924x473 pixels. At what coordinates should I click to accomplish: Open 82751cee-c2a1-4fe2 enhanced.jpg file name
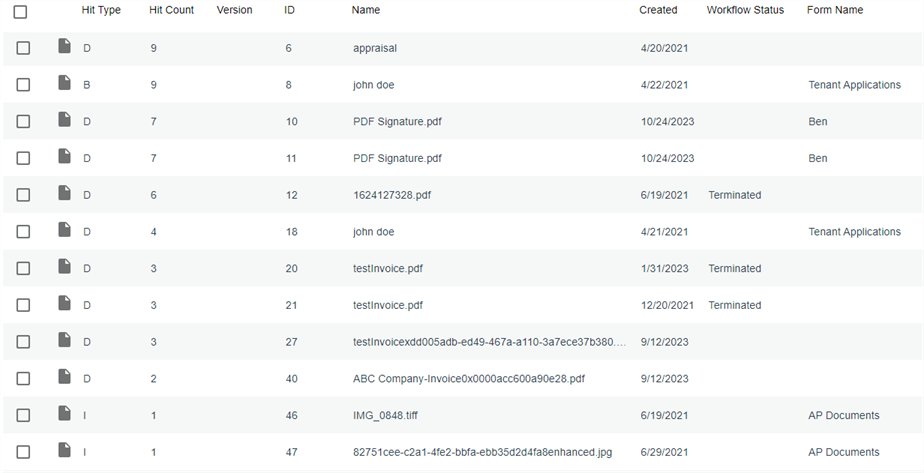click(x=483, y=452)
